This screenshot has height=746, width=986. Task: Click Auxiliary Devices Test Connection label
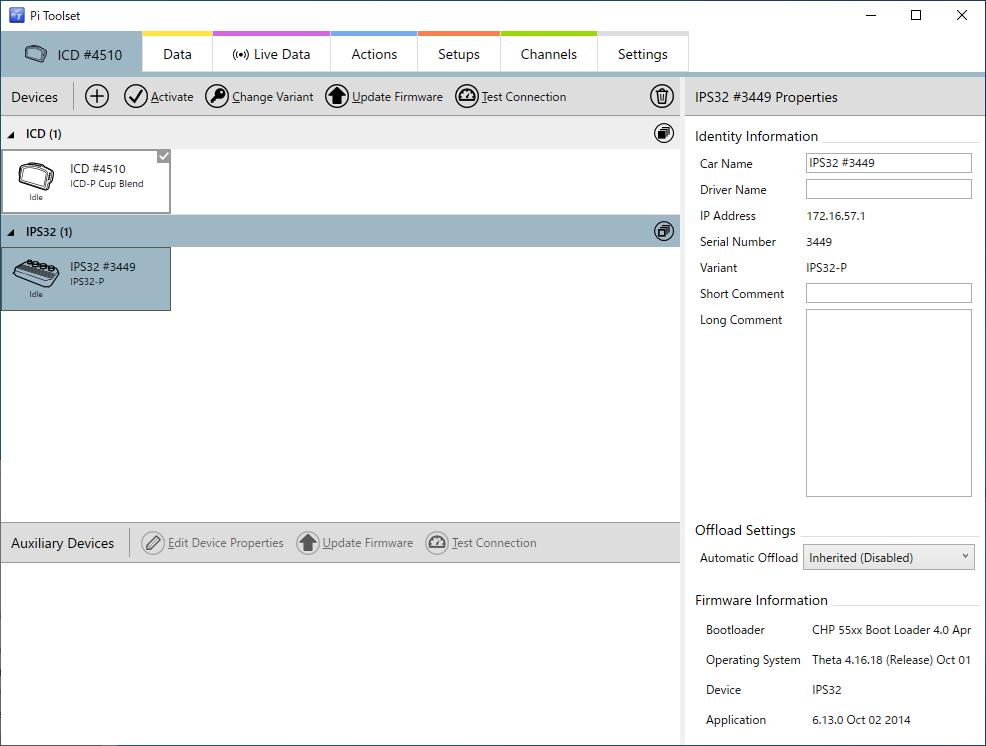[494, 543]
